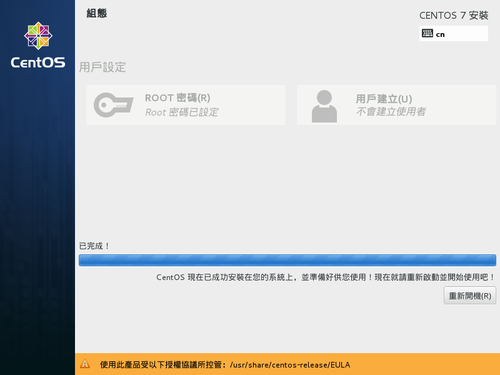500x375 pixels.
Task: Click the CentOS successfully installed message
Action: tap(326, 277)
